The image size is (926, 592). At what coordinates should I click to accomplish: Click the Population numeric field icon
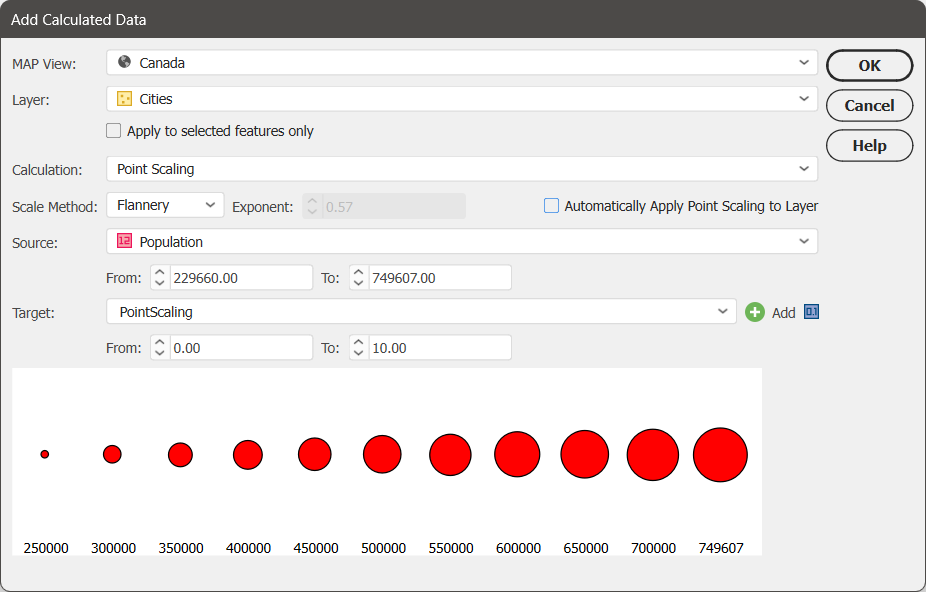(x=124, y=241)
